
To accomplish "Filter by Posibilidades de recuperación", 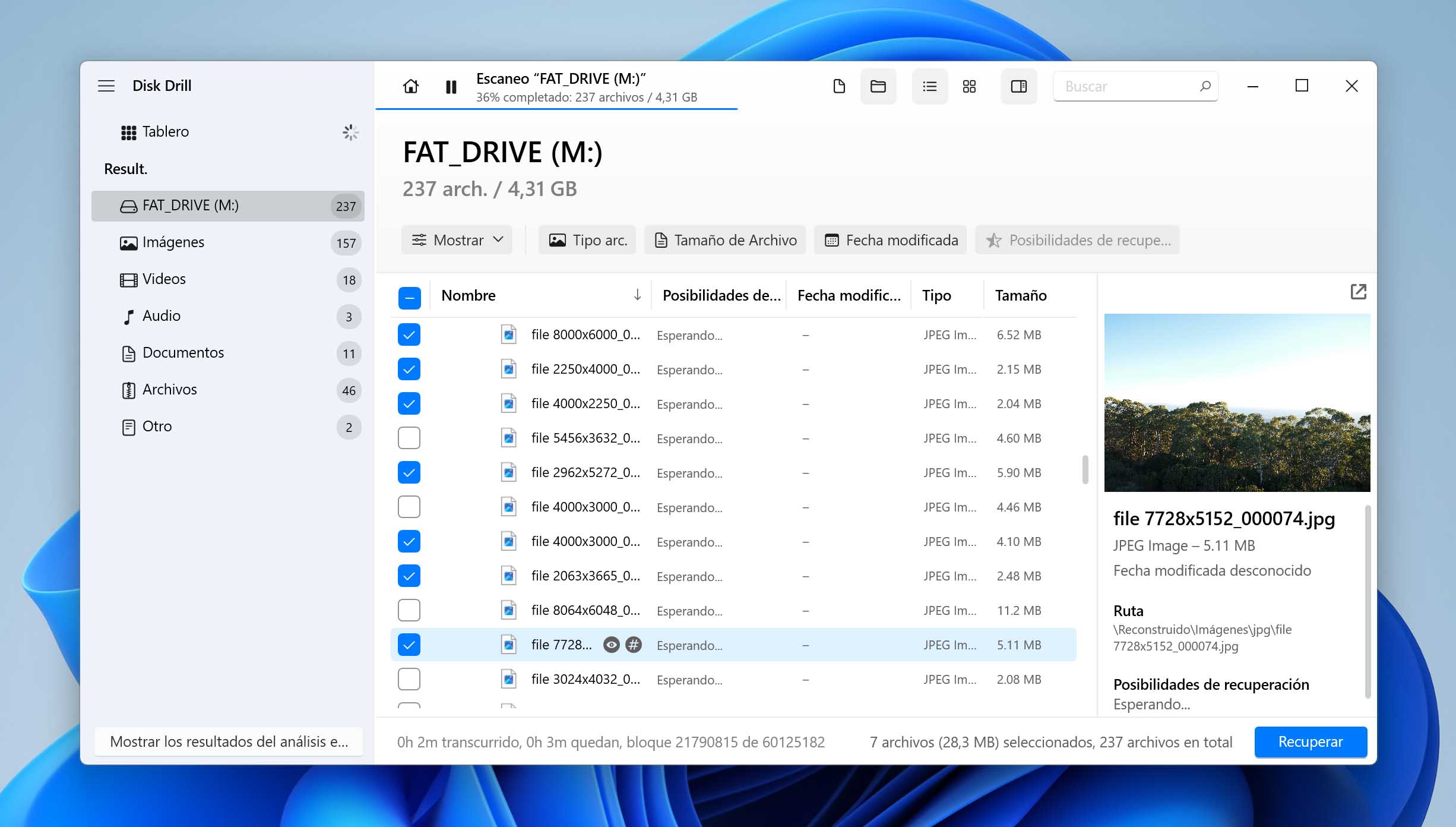I will tap(1077, 240).
